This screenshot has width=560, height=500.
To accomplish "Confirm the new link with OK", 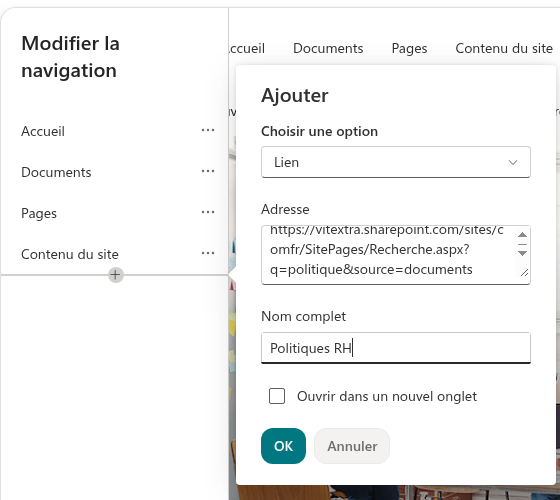I will point(283,446).
